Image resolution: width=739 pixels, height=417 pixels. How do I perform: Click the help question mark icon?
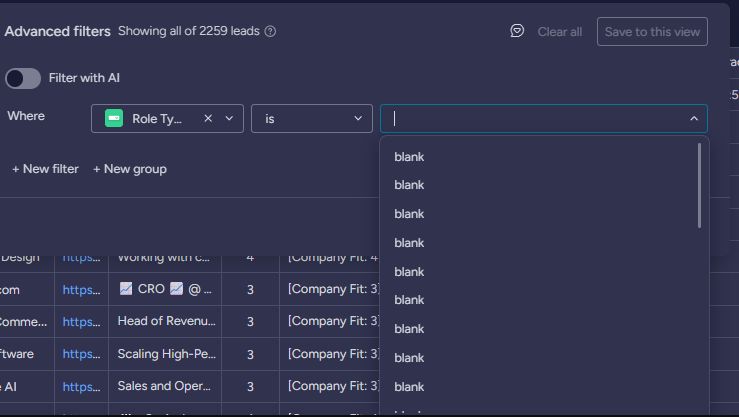(x=270, y=31)
